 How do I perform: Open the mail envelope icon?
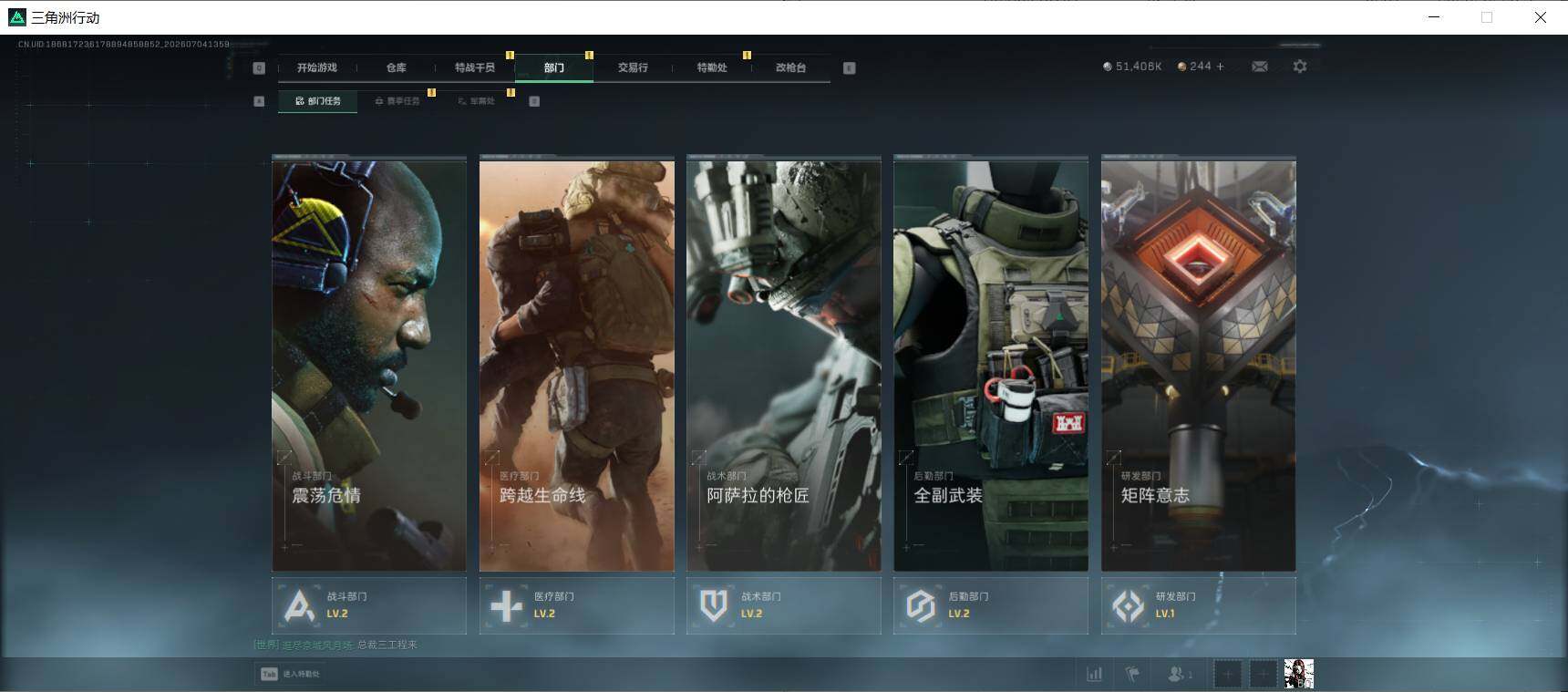pyautogui.click(x=1260, y=67)
